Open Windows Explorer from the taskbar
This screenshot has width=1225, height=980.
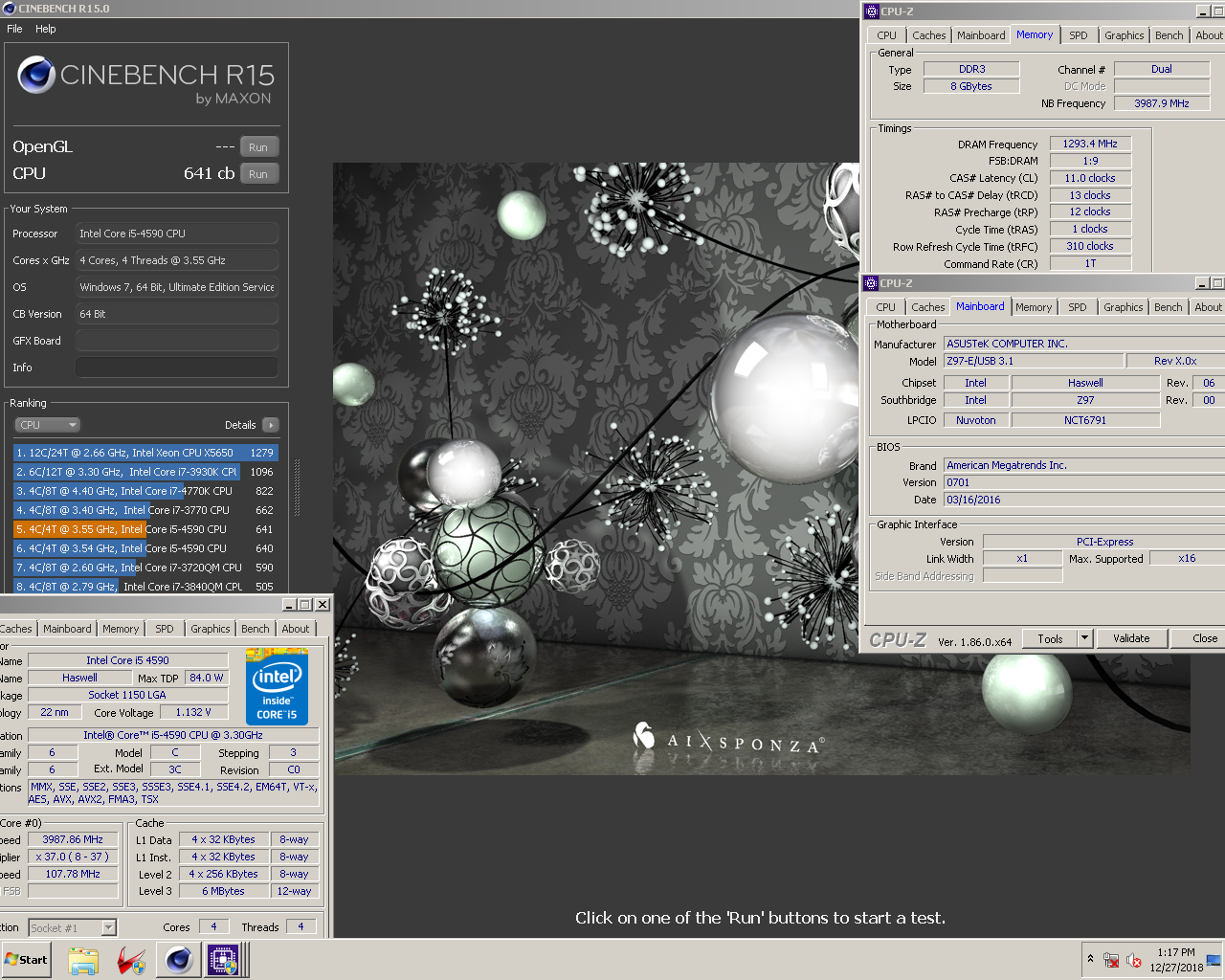click(83, 960)
